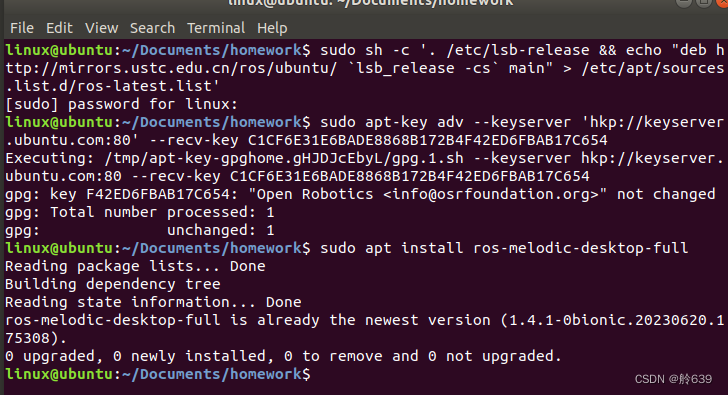The image size is (728, 395).
Task: Maximize the terminal window
Action: [x=704, y=2]
